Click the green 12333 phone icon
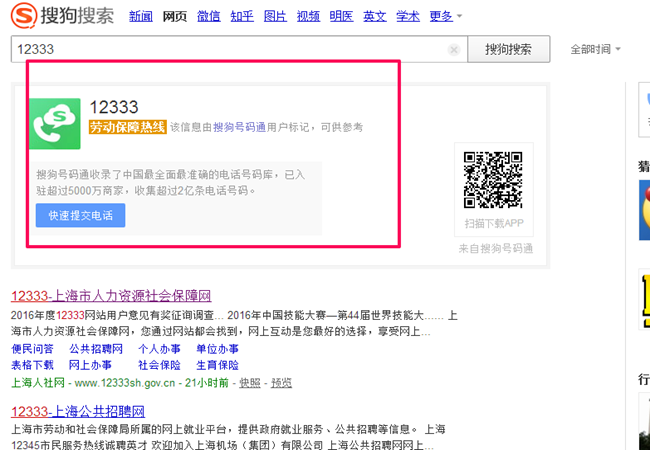650x450 pixels. click(55, 123)
